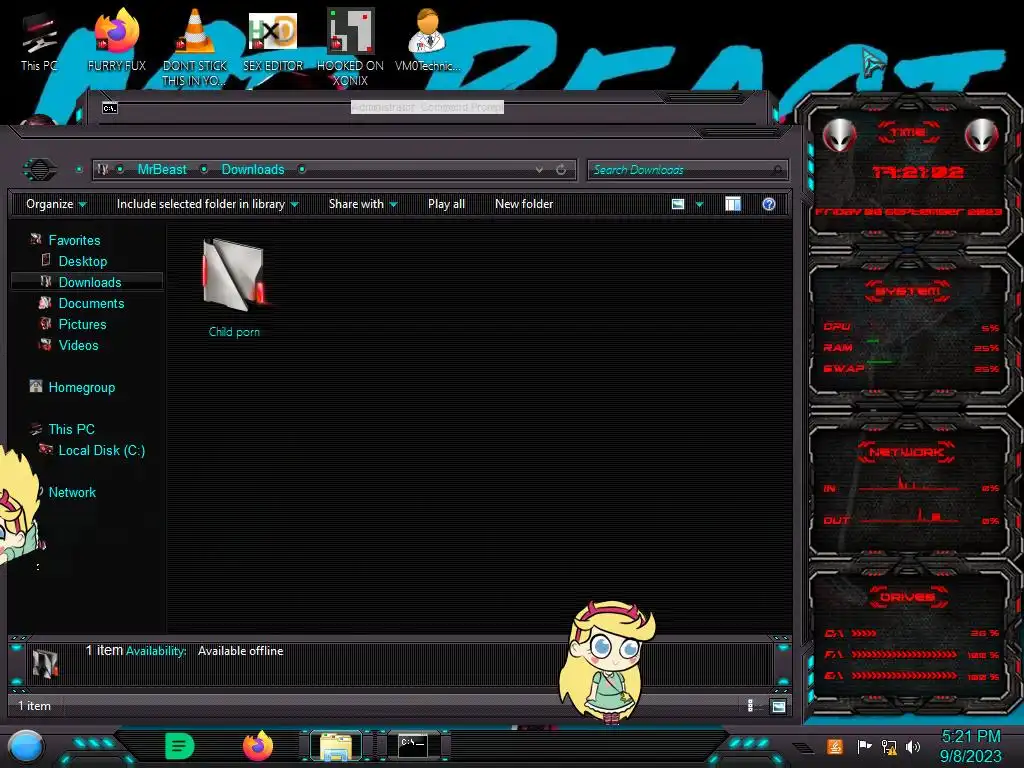Open the clock showing 5:21 PM
Image resolution: width=1024 pixels, height=768 pixels.
(970, 746)
